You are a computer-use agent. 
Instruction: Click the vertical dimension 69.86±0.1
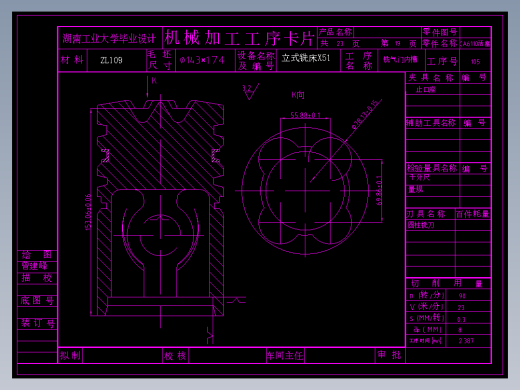379,191
